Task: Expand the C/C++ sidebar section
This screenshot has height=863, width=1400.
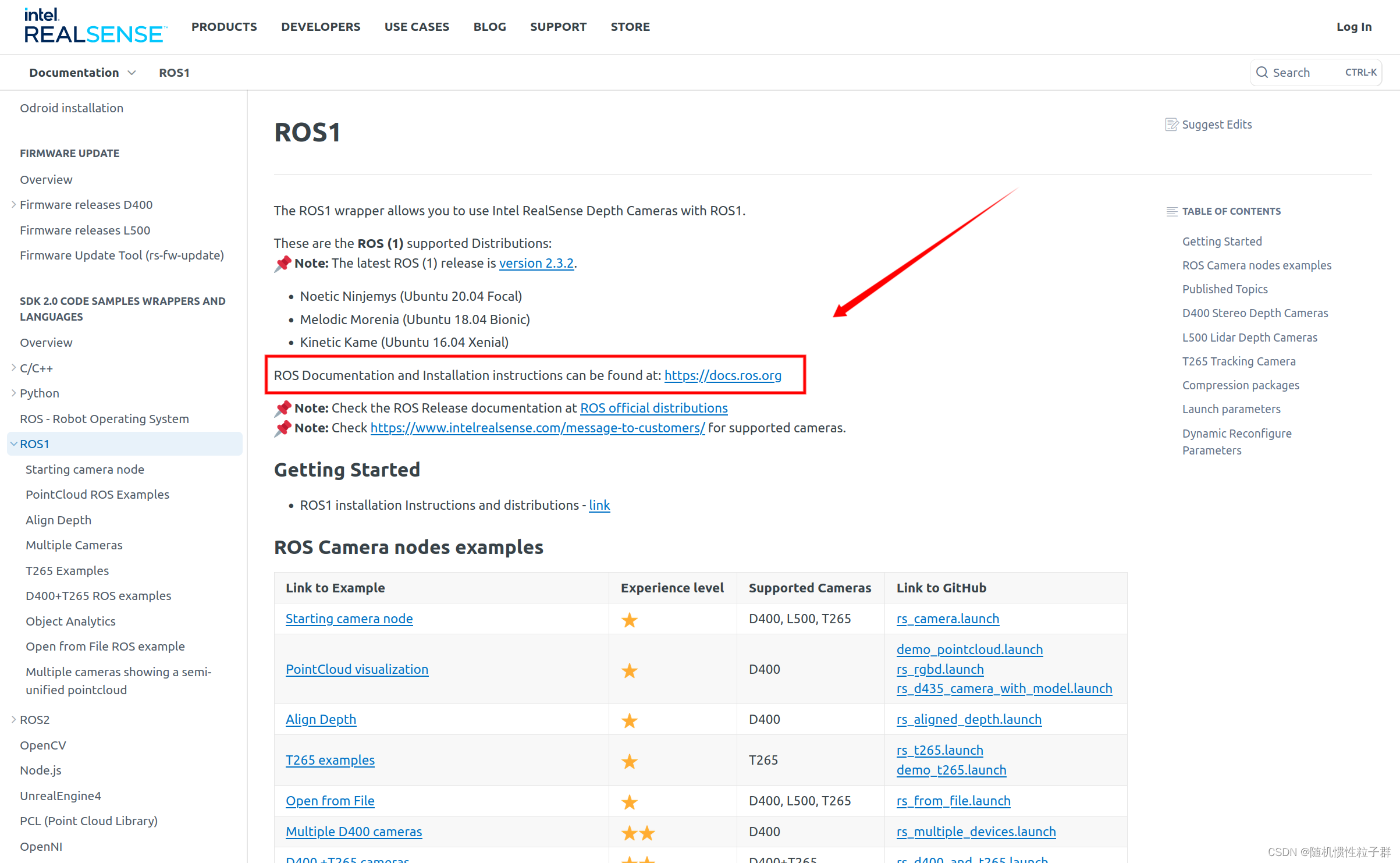Action: 13,368
